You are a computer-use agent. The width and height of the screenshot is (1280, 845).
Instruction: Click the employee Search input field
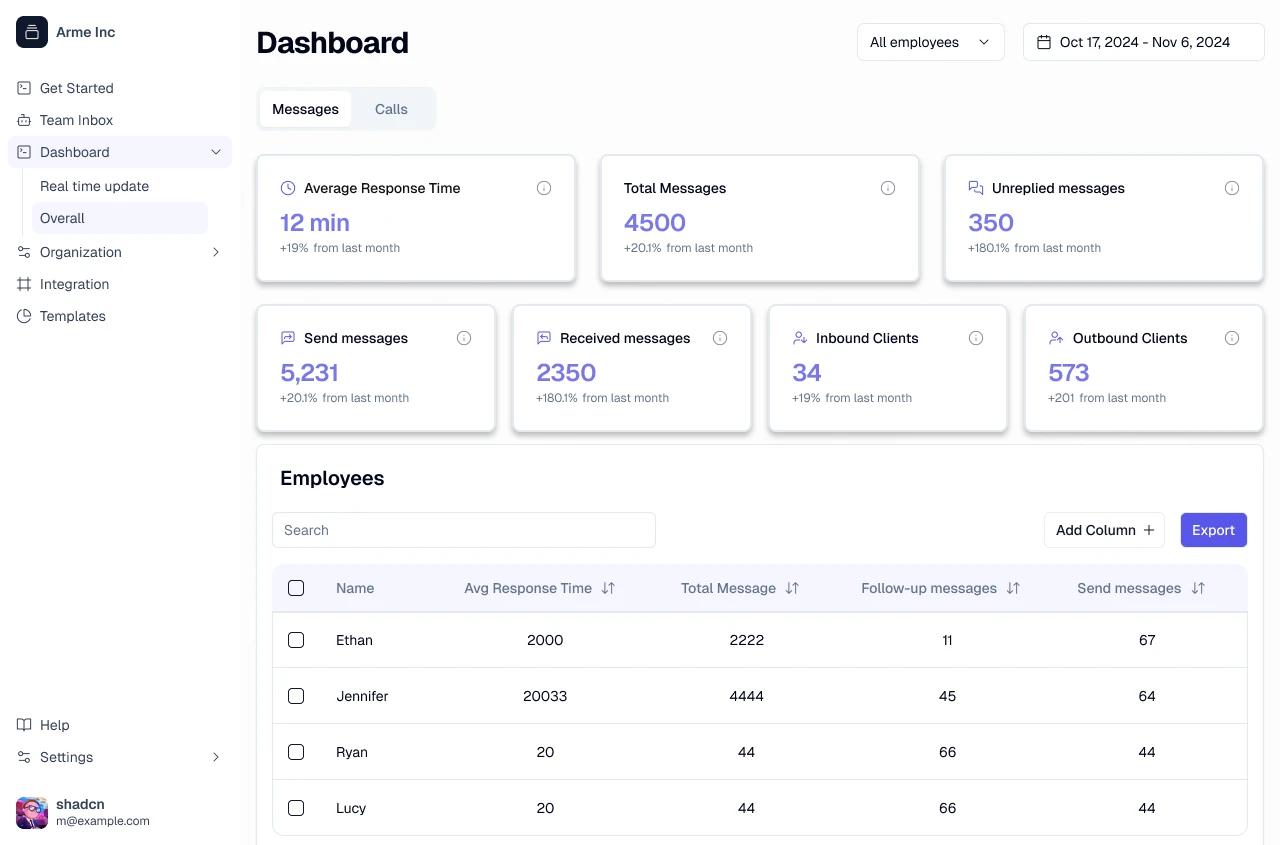(x=463, y=530)
